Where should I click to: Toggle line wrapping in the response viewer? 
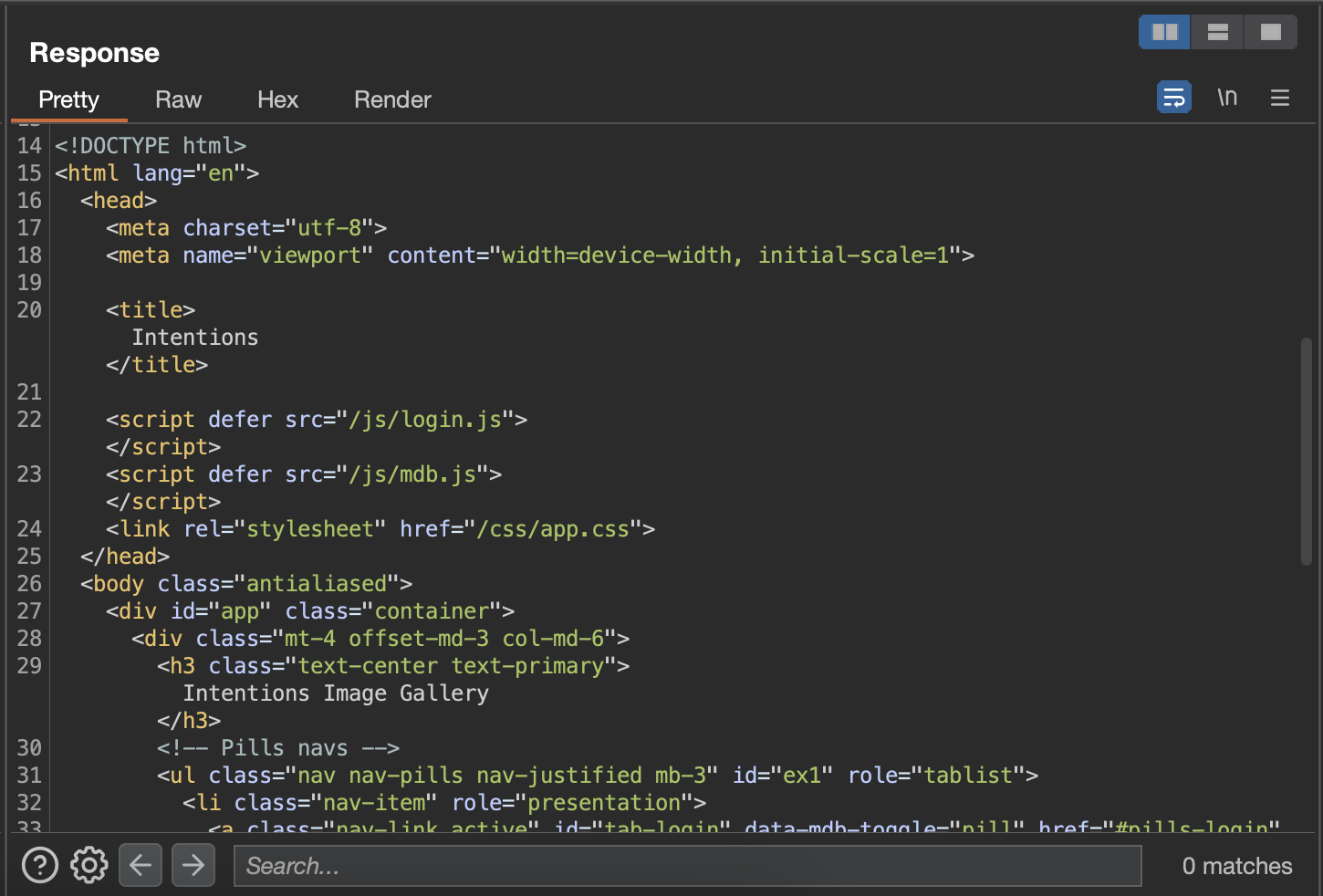click(1173, 97)
